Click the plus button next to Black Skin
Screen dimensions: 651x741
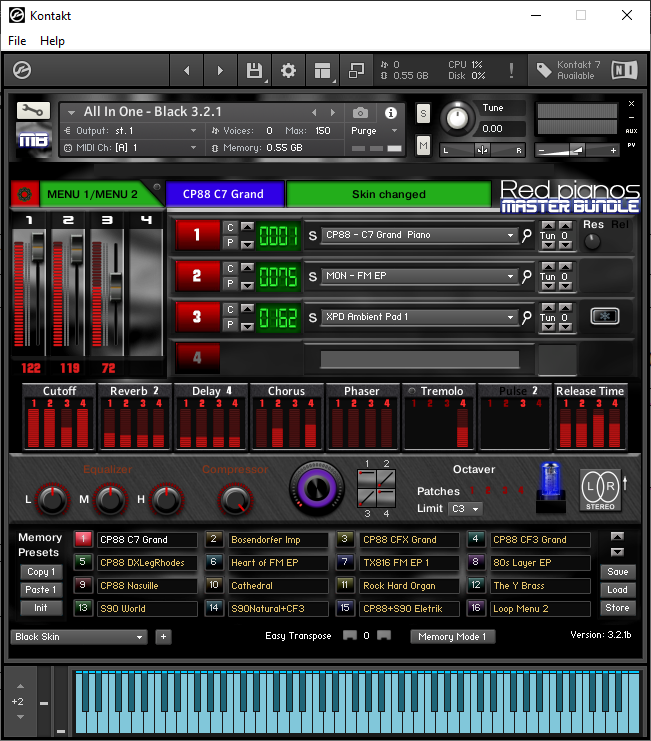163,637
